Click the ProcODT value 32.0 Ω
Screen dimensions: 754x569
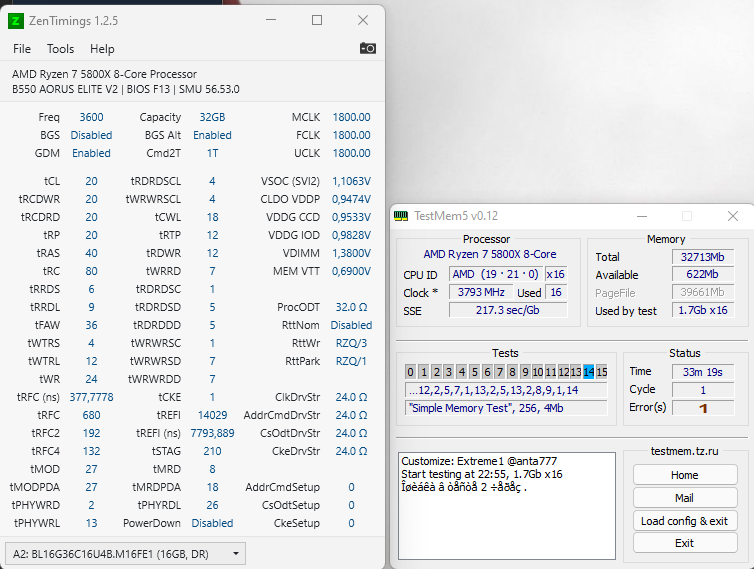click(x=351, y=307)
